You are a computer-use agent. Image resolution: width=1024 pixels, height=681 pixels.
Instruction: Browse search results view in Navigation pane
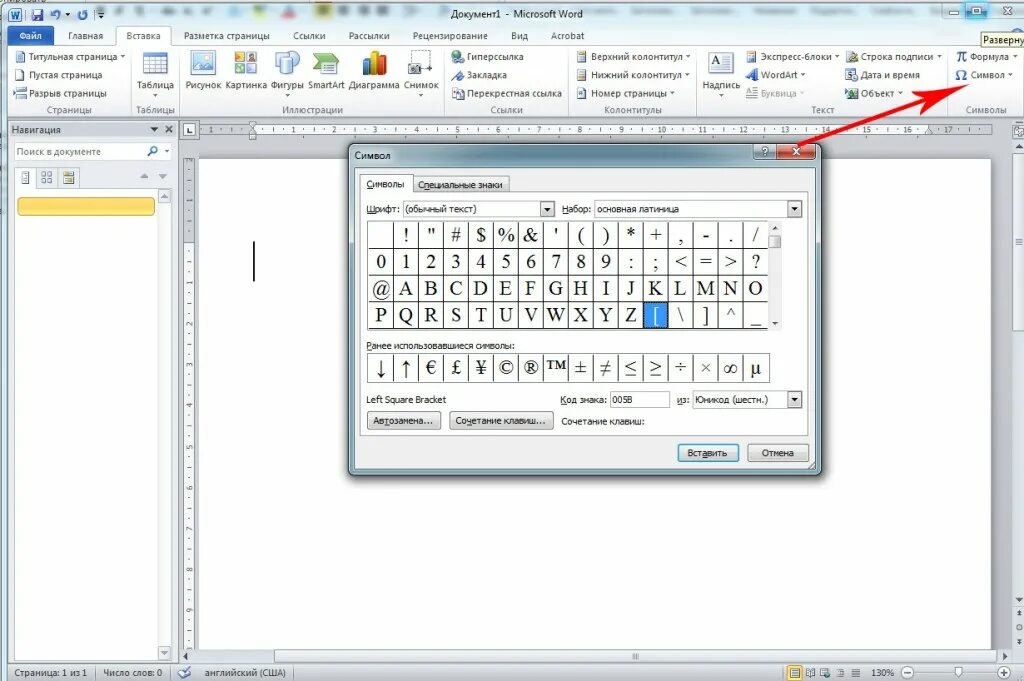tap(69, 178)
